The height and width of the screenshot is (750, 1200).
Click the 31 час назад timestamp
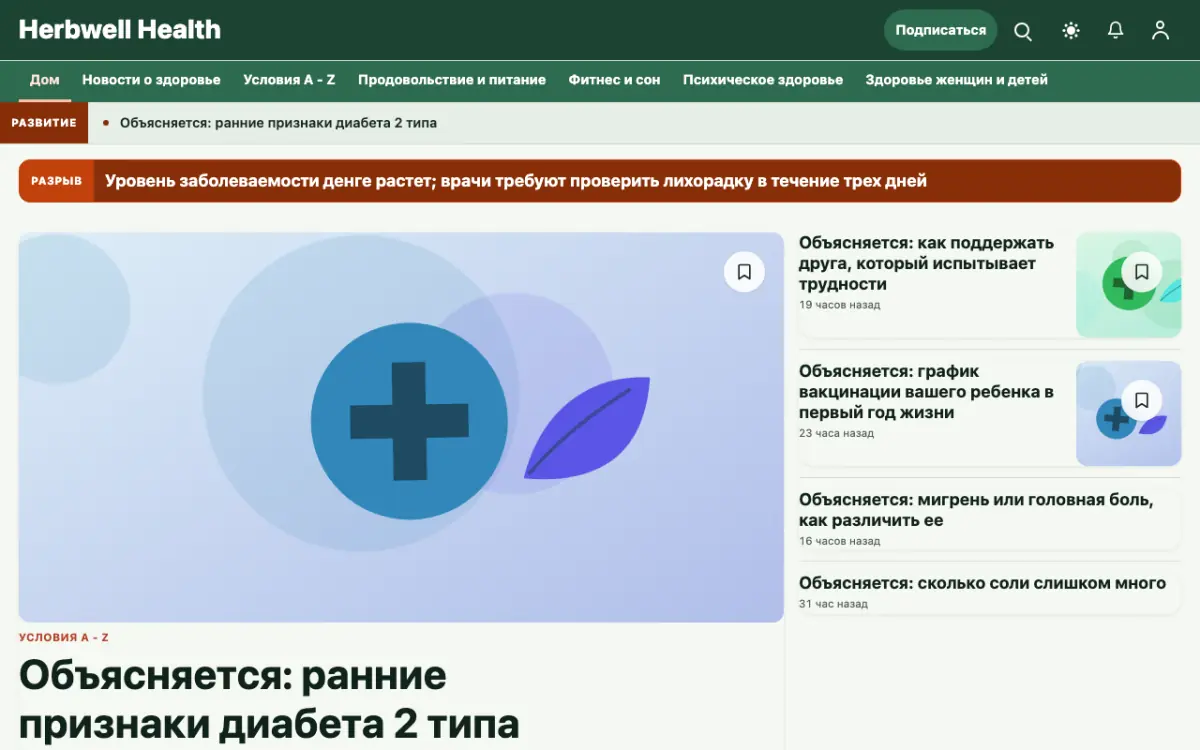833,604
